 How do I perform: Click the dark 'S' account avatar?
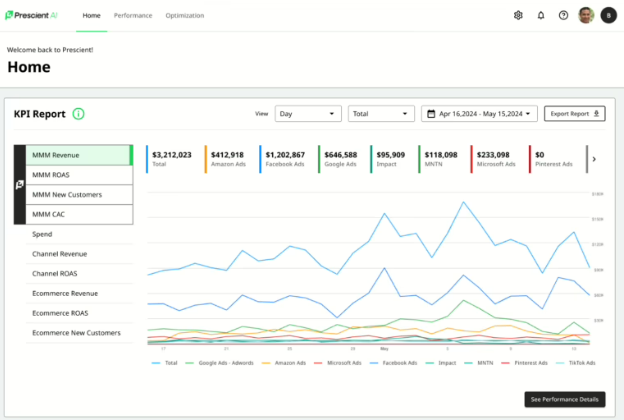pyautogui.click(x=607, y=16)
